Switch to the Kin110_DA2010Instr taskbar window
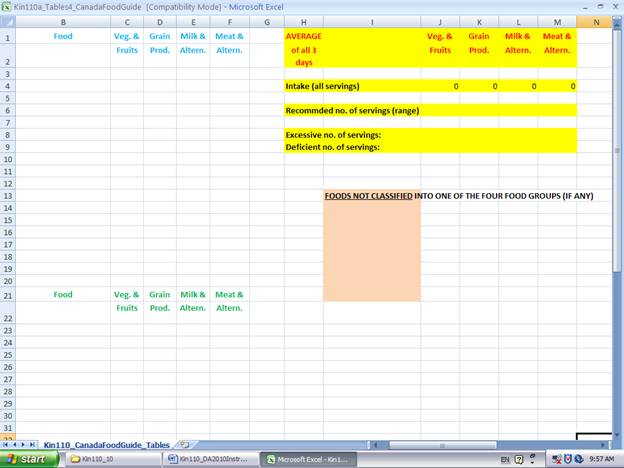 210,459
